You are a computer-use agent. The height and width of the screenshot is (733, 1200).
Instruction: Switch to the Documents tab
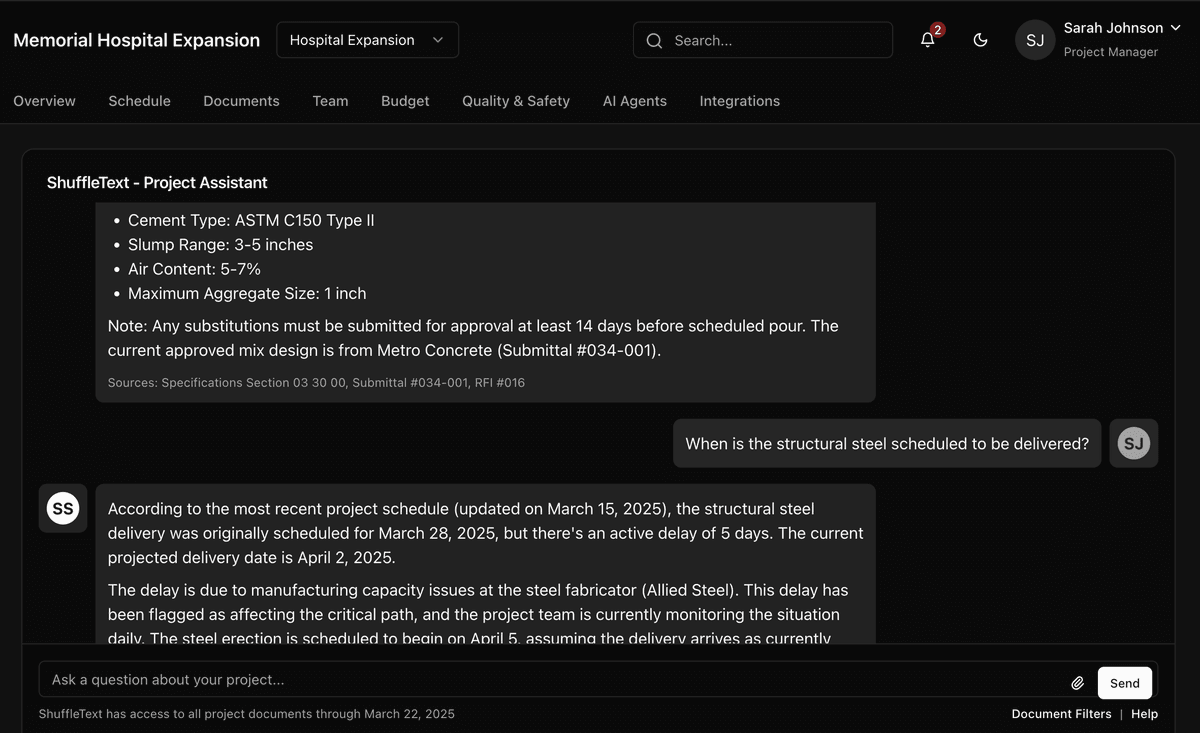[241, 101]
